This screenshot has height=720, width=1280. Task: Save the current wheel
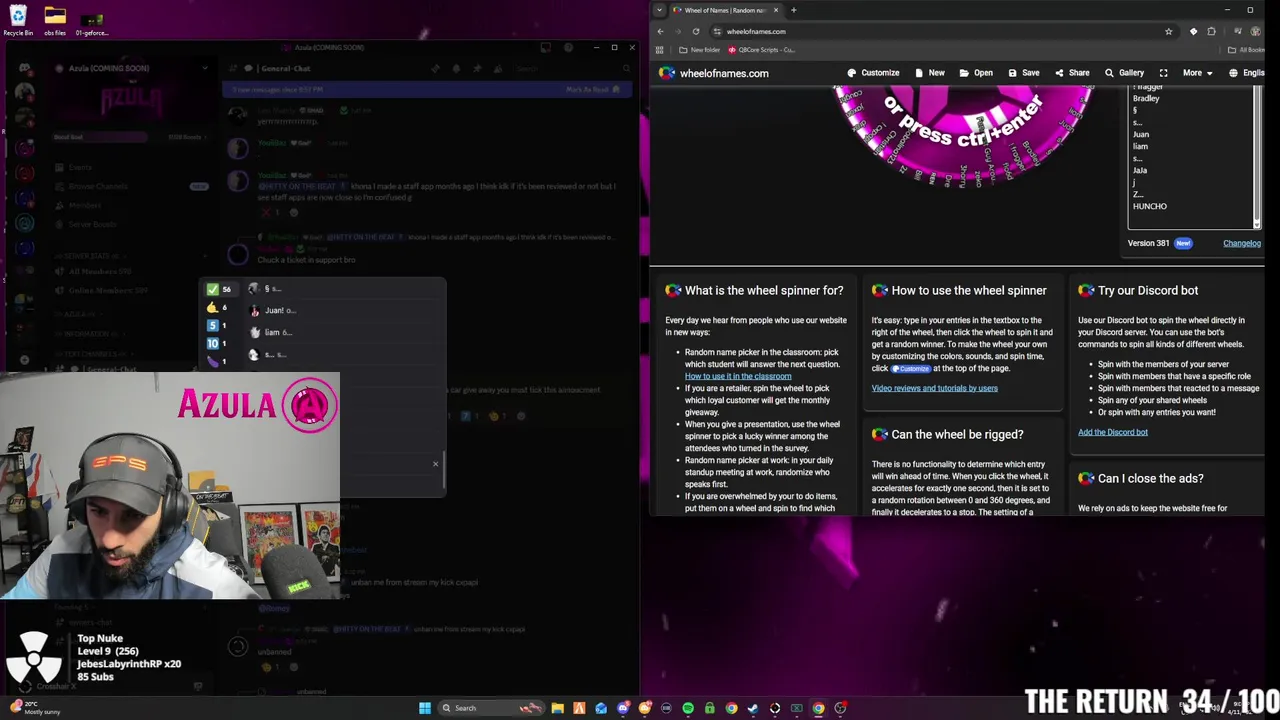point(1023,73)
